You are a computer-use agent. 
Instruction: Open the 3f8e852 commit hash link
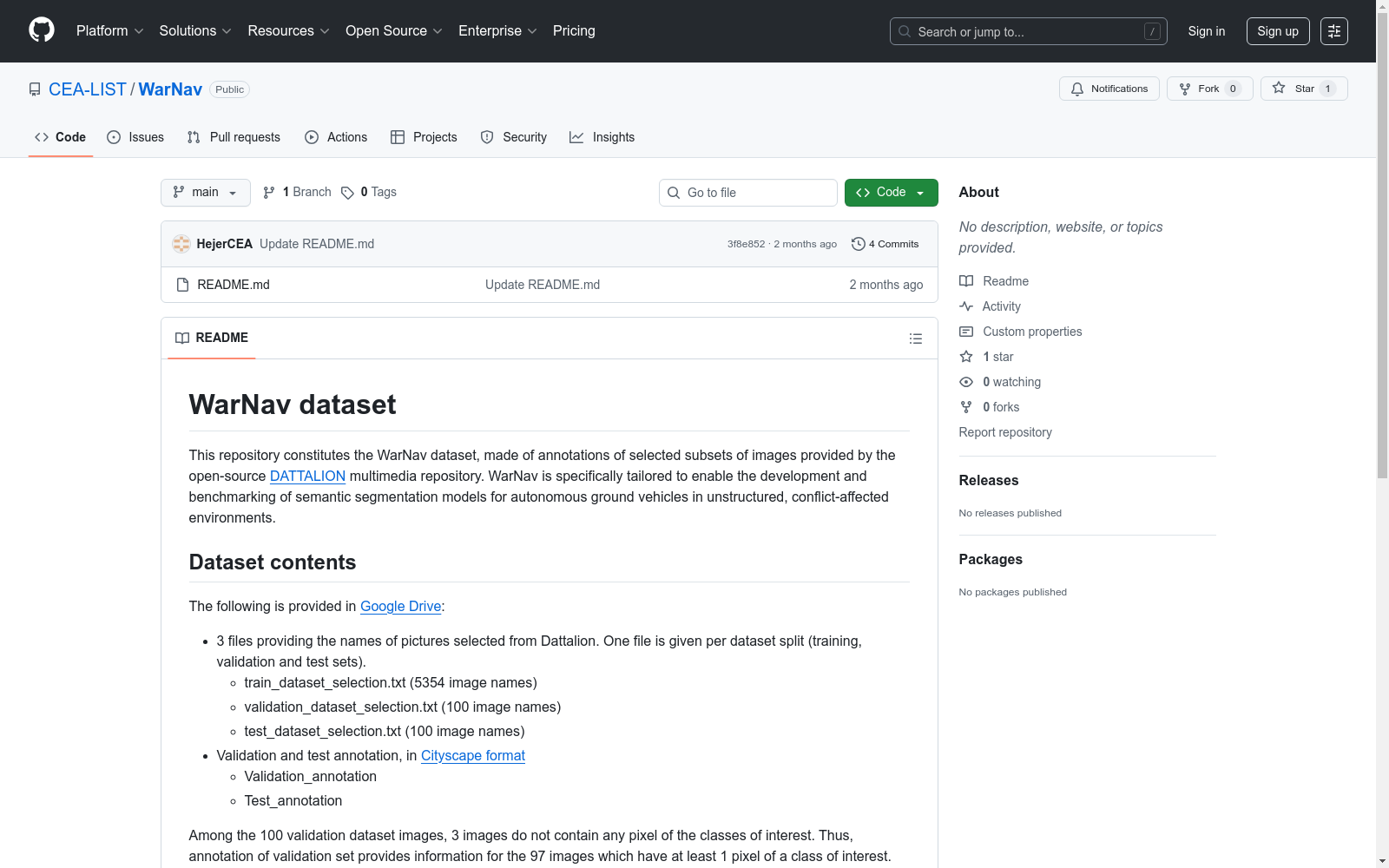coord(747,244)
